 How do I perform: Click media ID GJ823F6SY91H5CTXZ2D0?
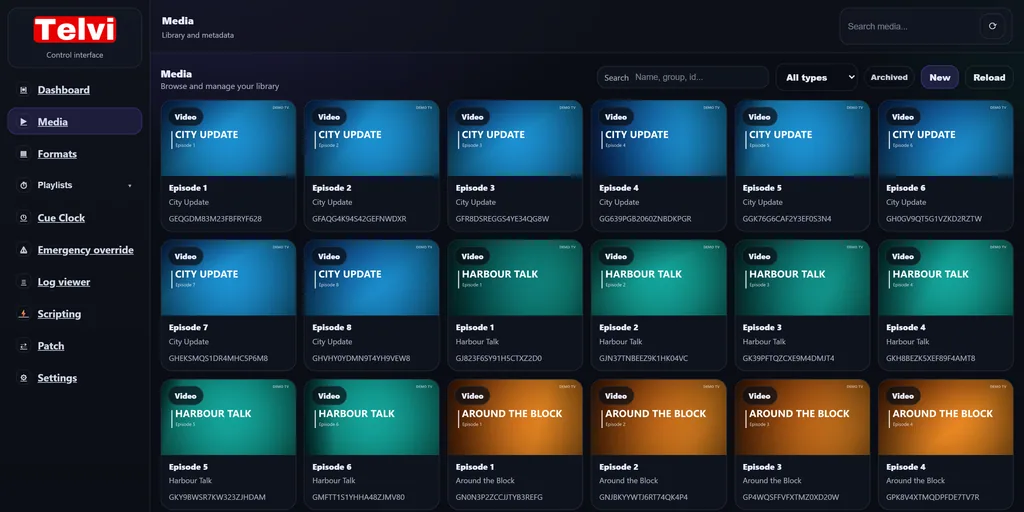click(499, 359)
